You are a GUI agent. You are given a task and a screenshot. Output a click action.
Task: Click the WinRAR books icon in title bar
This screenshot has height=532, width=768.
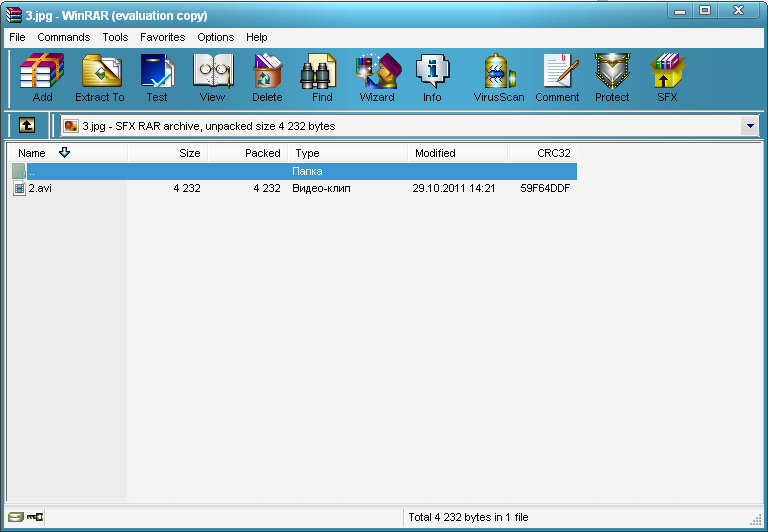pyautogui.click(x=14, y=15)
